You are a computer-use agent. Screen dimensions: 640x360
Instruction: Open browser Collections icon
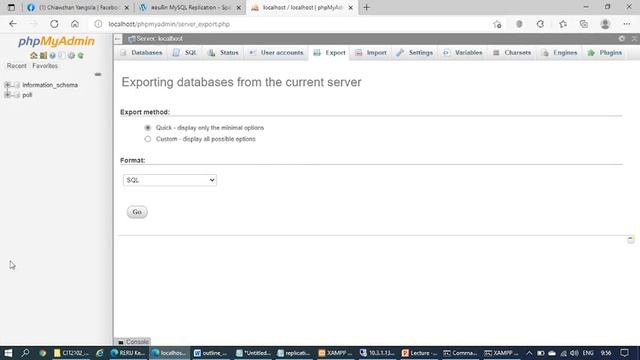[x=584, y=24]
